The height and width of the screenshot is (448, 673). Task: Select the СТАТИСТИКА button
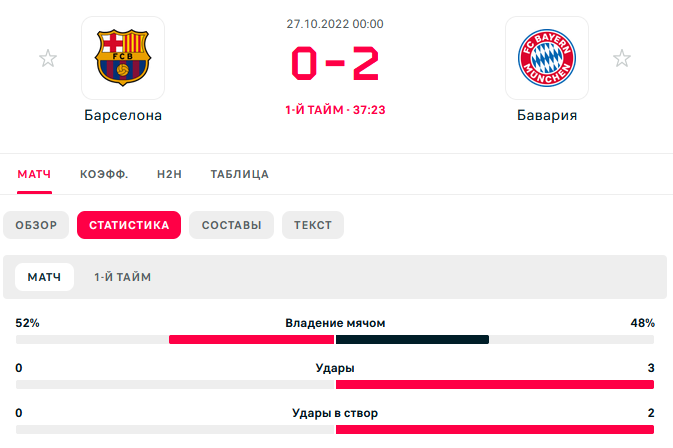pos(129,225)
